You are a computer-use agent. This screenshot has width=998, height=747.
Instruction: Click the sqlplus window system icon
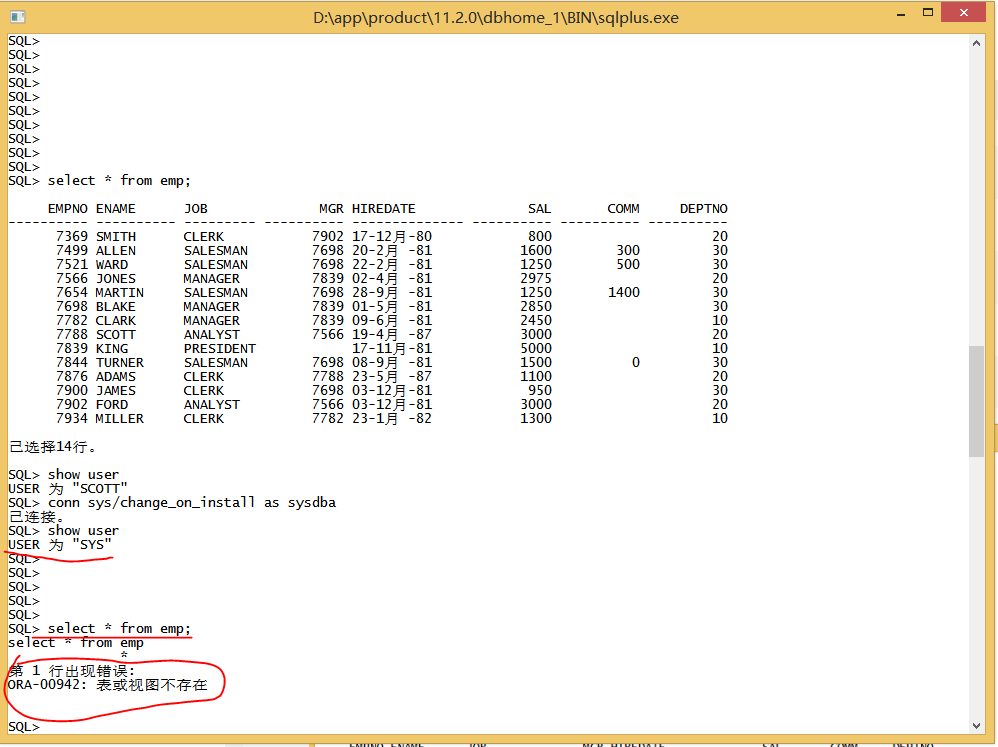[18, 17]
